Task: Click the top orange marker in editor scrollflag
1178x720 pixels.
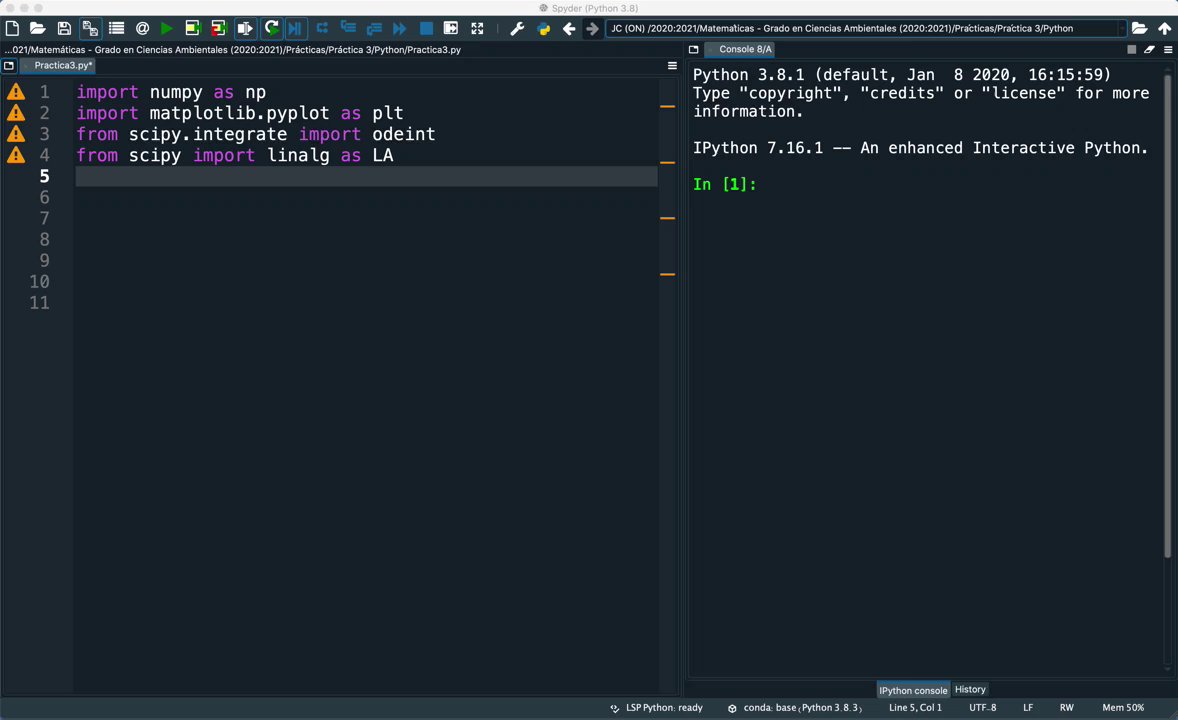Action: (667, 107)
